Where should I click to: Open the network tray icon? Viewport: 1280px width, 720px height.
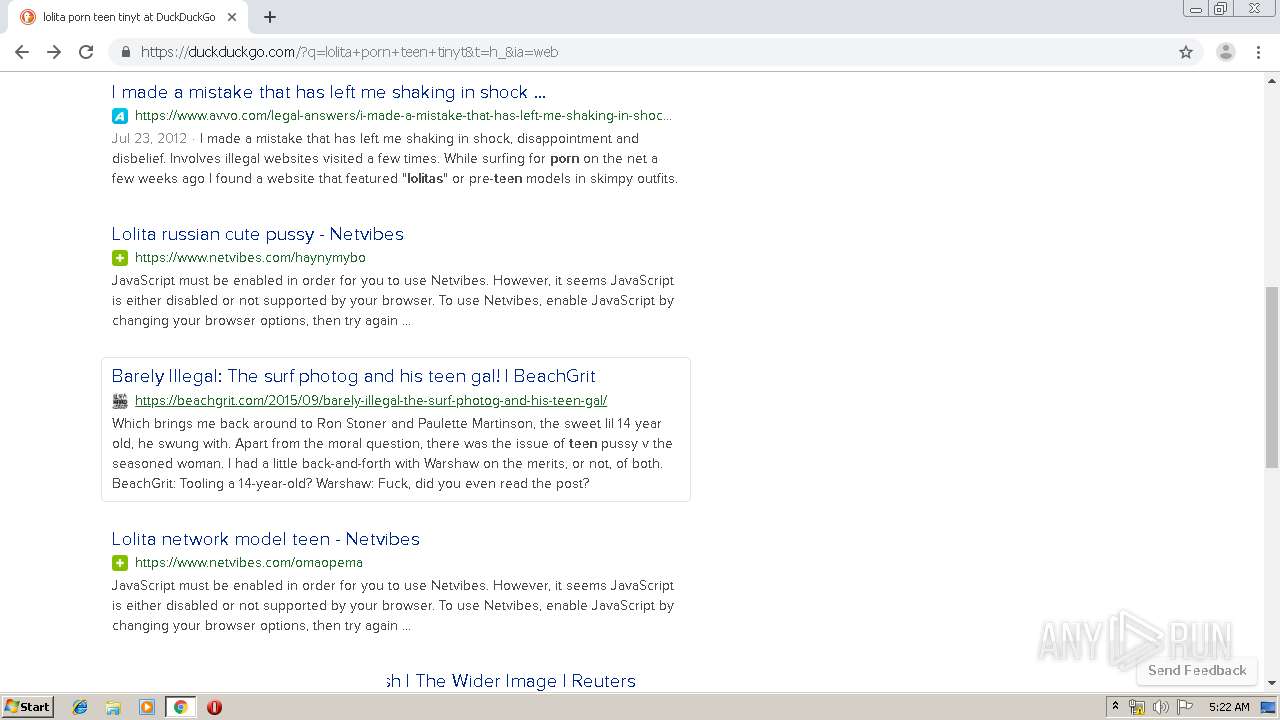(x=1137, y=707)
